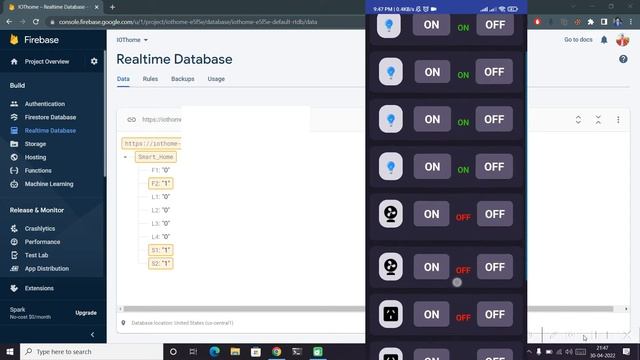Copy database URL link icon
Viewport: 640px width, 360px height.
coord(131,120)
